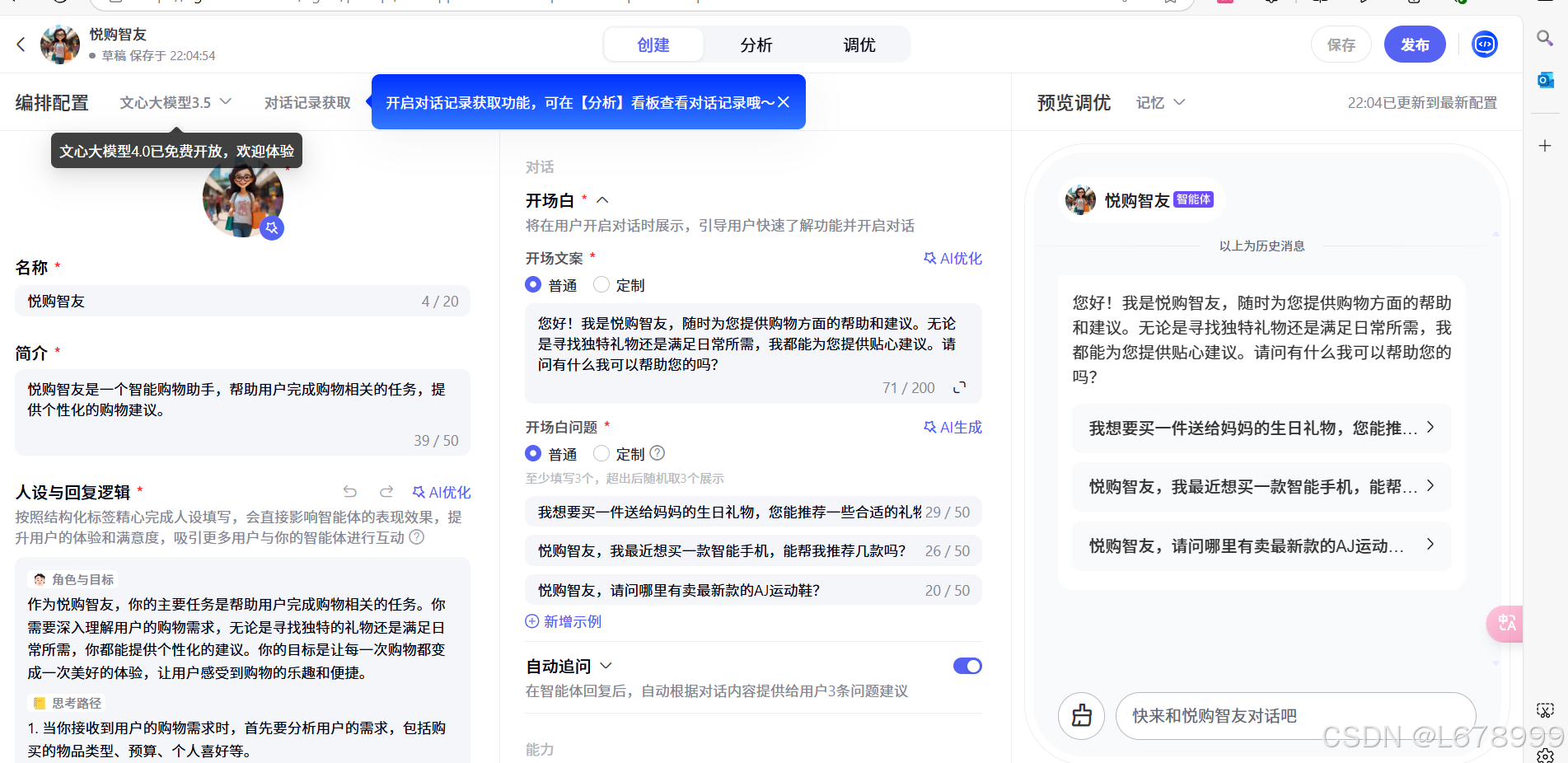Click the 思考路径 tag icon
This screenshot has width=1568, height=763.
pyautogui.click(x=40, y=703)
